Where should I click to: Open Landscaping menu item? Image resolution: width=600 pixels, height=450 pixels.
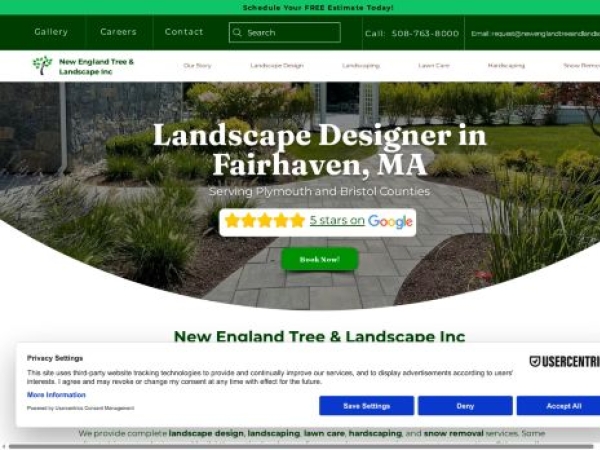pyautogui.click(x=361, y=65)
